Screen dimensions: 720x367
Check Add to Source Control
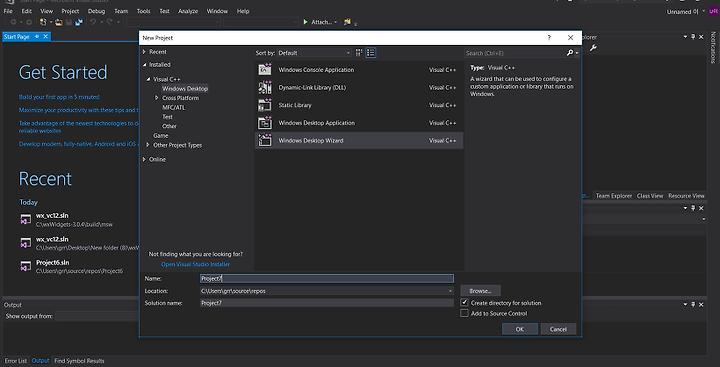pos(464,313)
